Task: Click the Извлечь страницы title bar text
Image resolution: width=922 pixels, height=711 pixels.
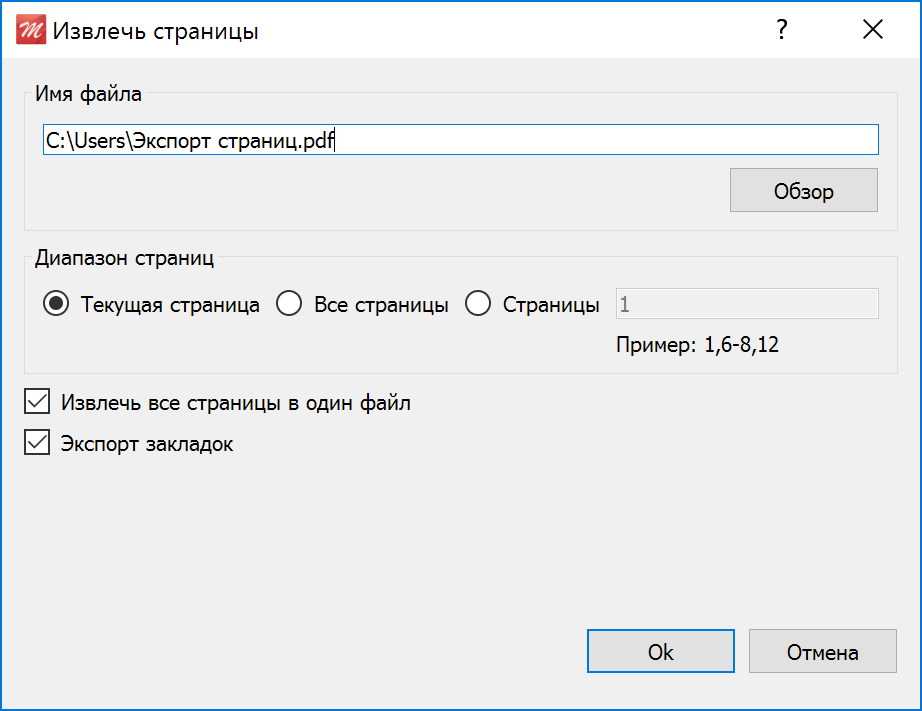Action: tap(156, 31)
